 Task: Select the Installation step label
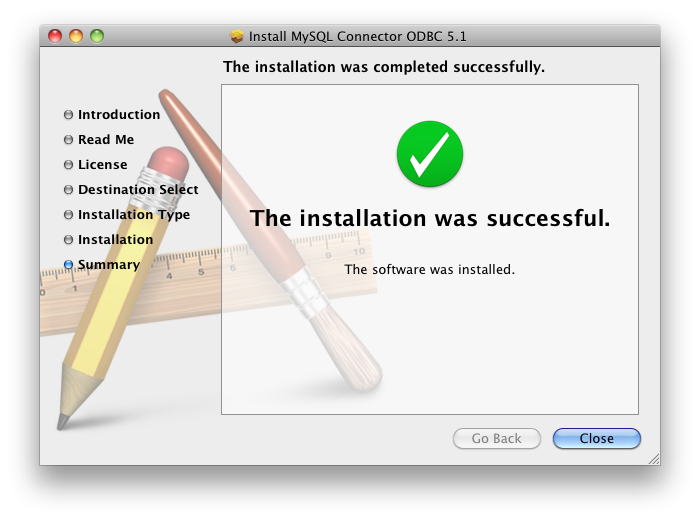pos(116,240)
